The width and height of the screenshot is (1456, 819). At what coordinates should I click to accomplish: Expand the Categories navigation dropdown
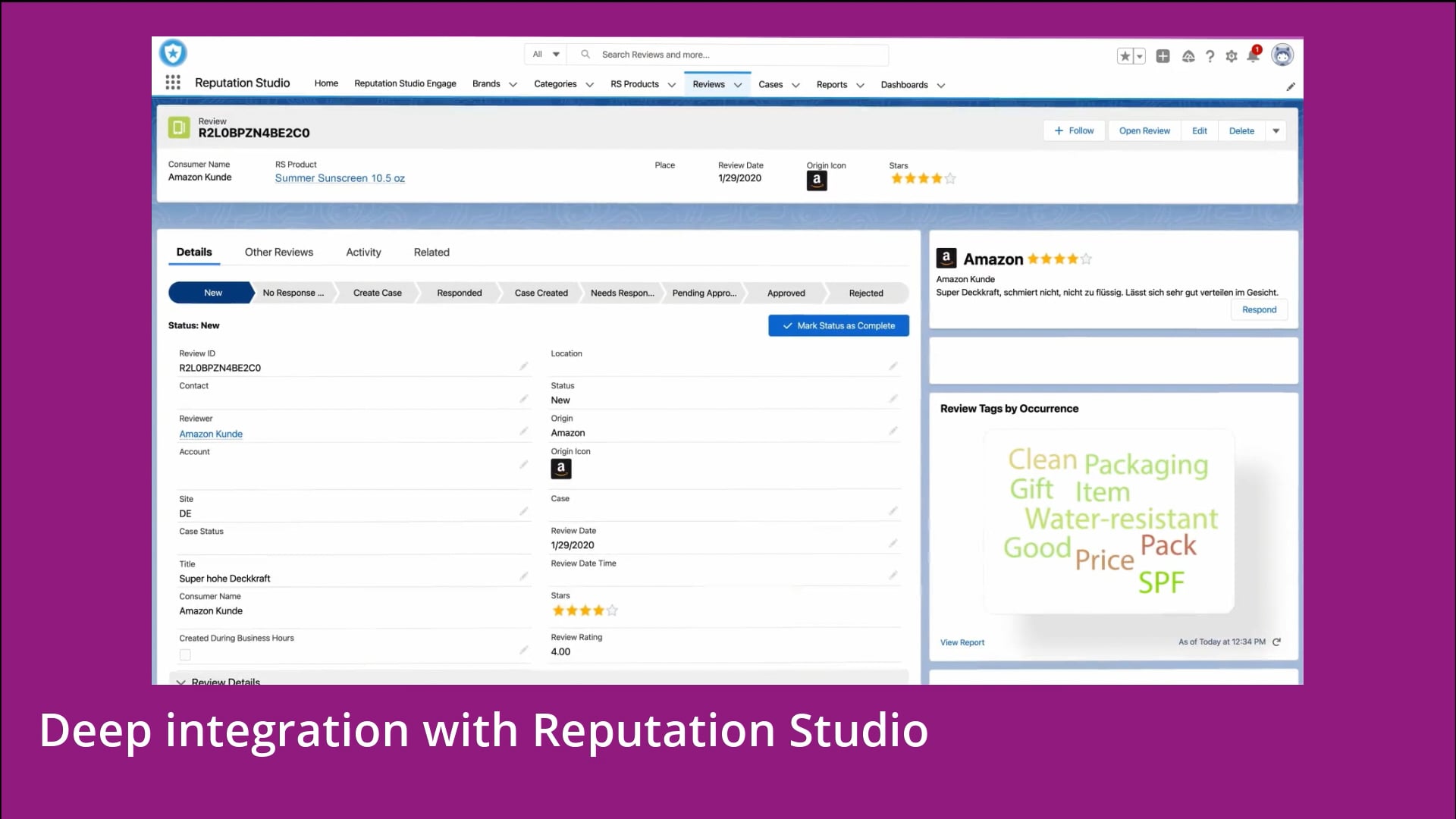click(589, 85)
